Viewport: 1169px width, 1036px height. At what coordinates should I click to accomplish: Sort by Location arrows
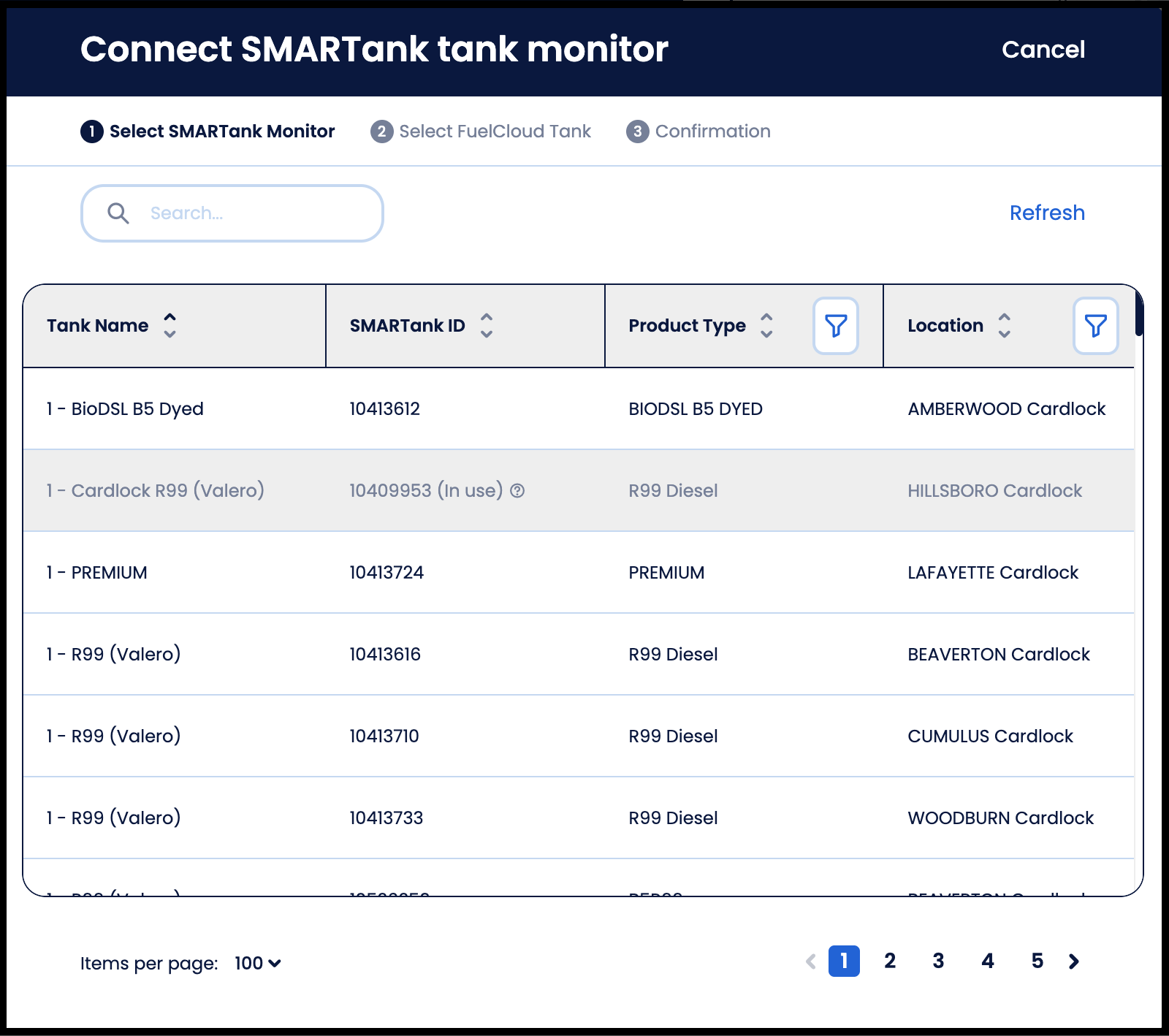coord(1005,326)
